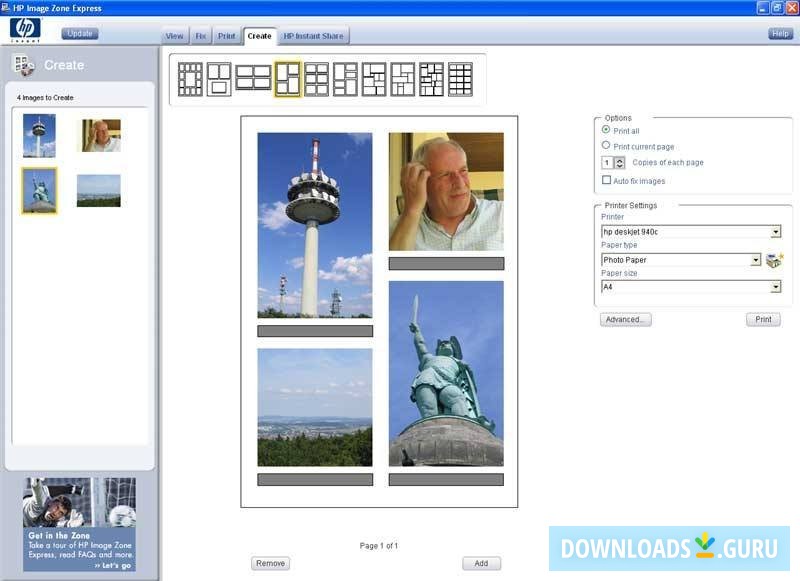Click the HP logo in the top-left corner
The image size is (800, 581).
coord(22,29)
